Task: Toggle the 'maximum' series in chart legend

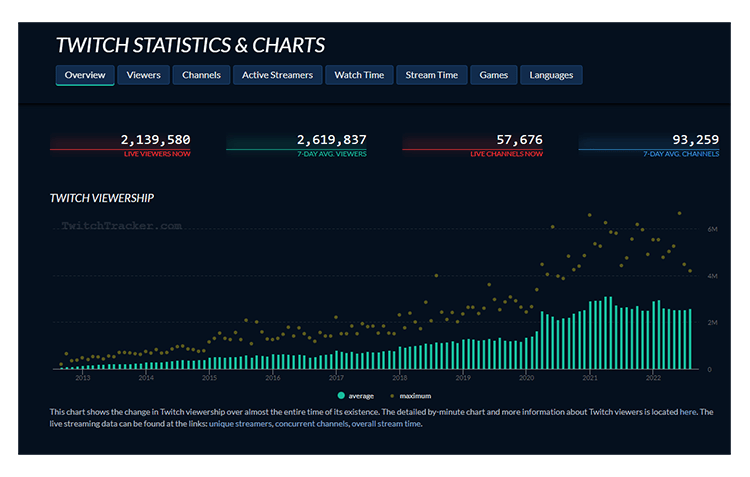Action: click(x=410, y=396)
